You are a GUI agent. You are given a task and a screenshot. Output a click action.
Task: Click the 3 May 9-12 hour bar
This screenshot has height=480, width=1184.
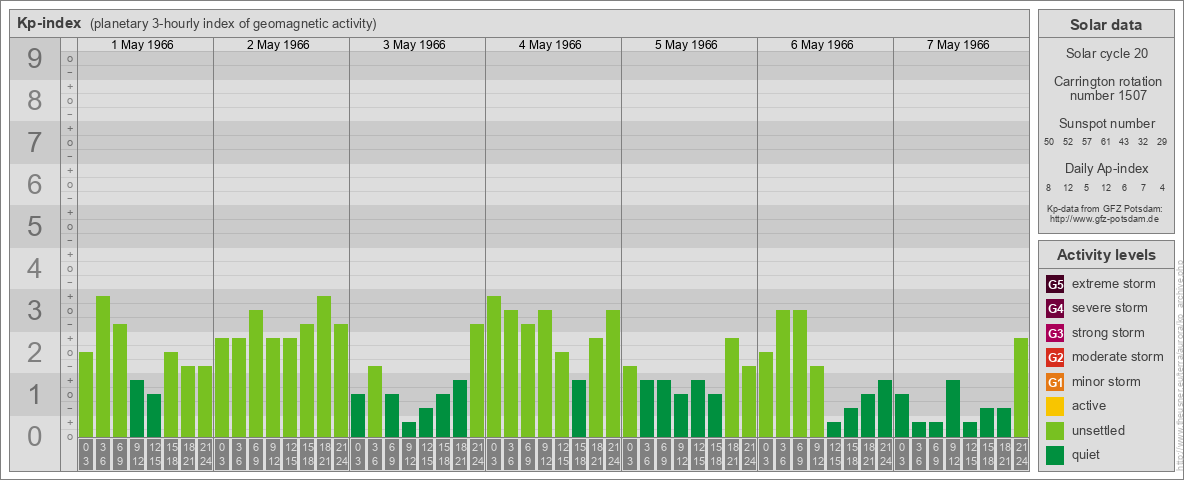(409, 429)
